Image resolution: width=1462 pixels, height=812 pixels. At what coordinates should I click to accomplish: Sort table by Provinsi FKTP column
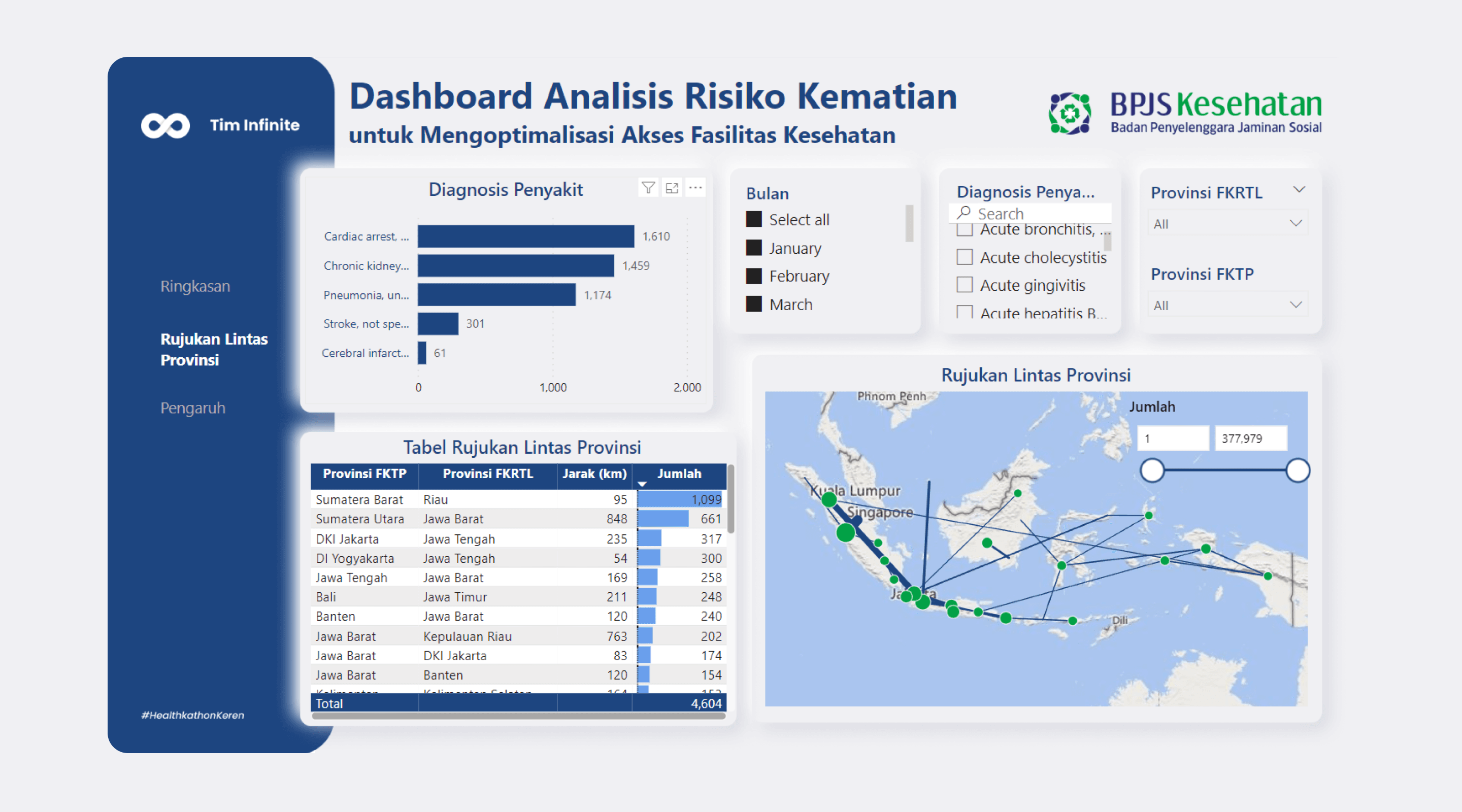point(364,475)
